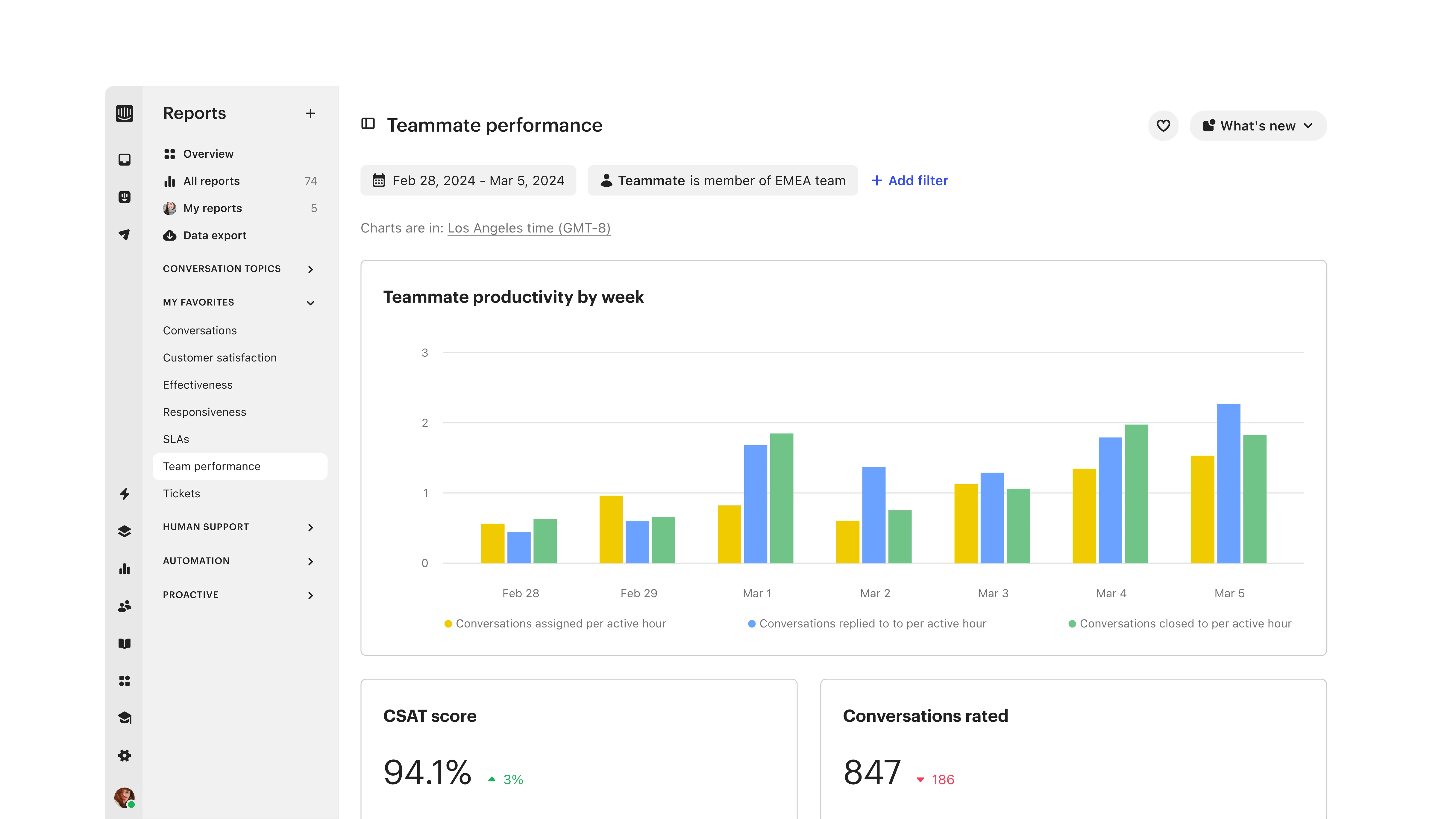Select the Contacts people icon
1456x819 pixels.
point(124,605)
